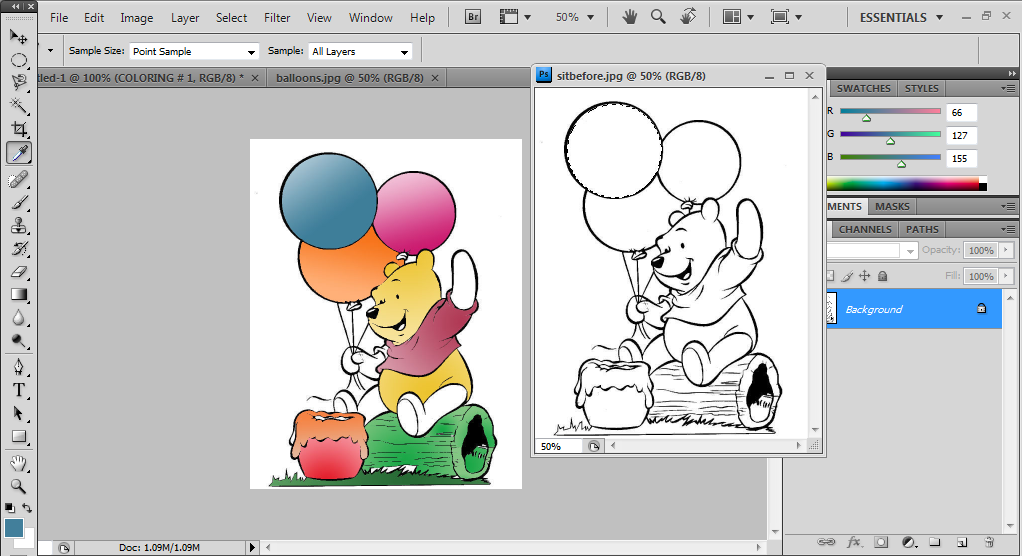Click the color spectrum ramp bar
The height and width of the screenshot is (556, 1022).
click(907, 184)
